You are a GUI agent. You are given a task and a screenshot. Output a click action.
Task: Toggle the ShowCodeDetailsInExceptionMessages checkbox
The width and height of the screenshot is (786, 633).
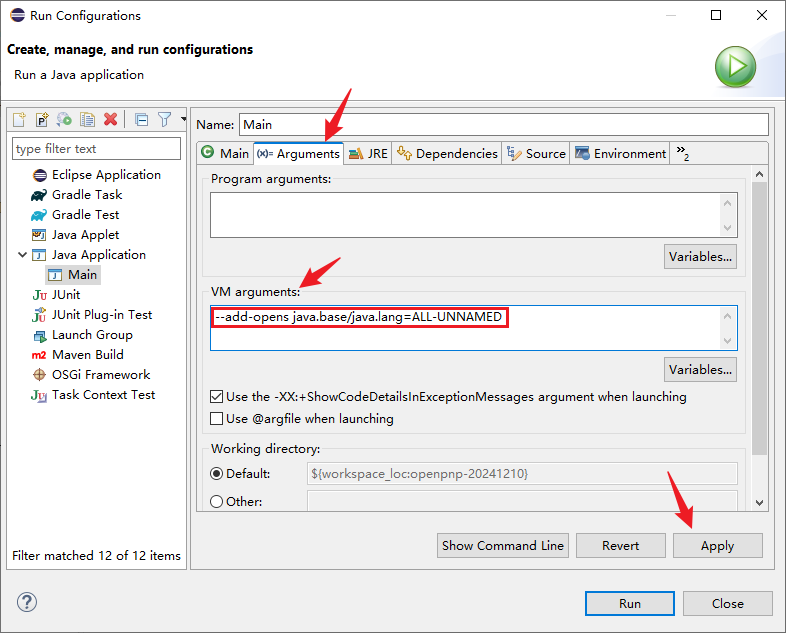pos(217,397)
